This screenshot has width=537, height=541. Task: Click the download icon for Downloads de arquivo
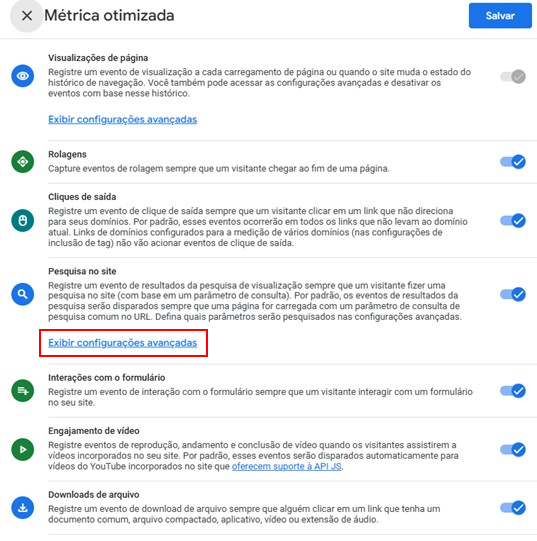pos(23,508)
